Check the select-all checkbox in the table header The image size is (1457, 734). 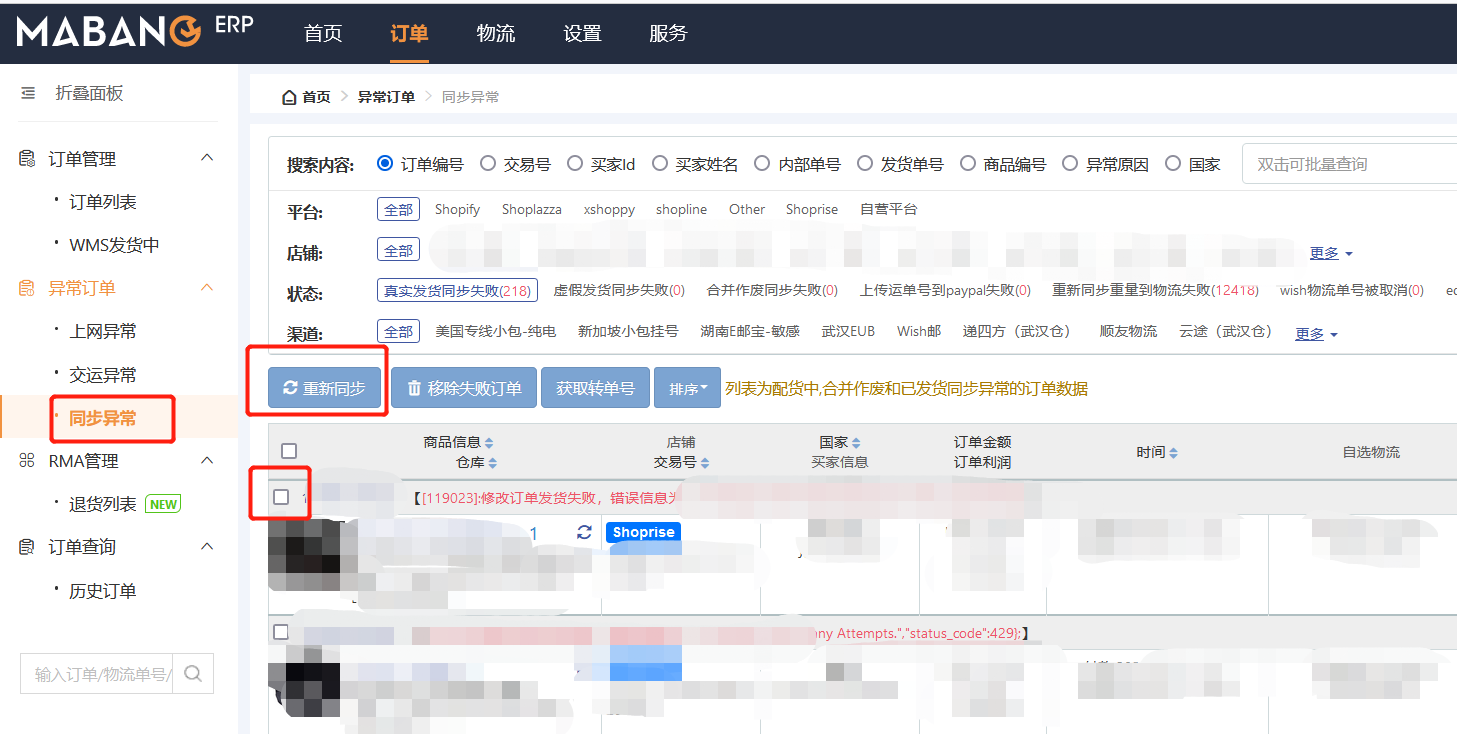[289, 450]
